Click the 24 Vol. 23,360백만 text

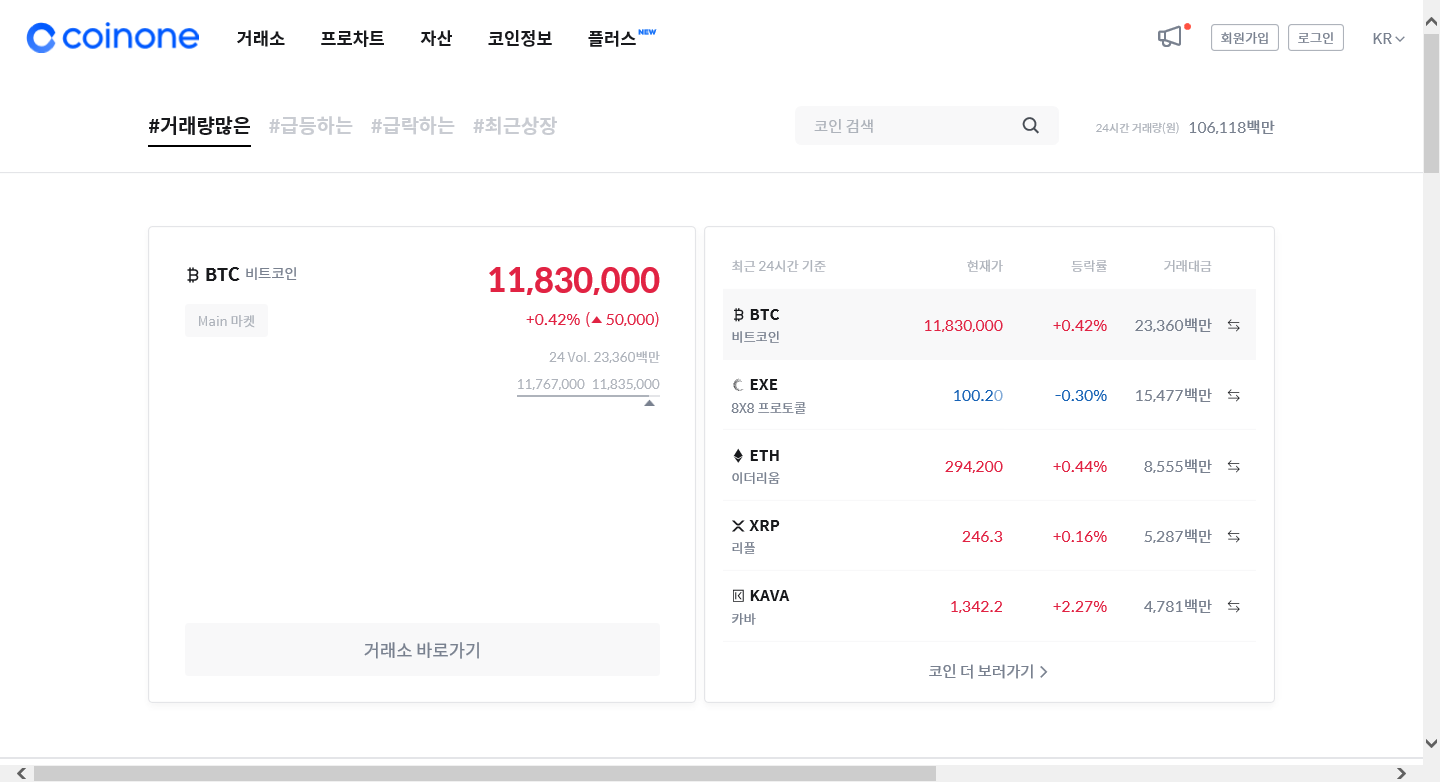[x=604, y=357]
